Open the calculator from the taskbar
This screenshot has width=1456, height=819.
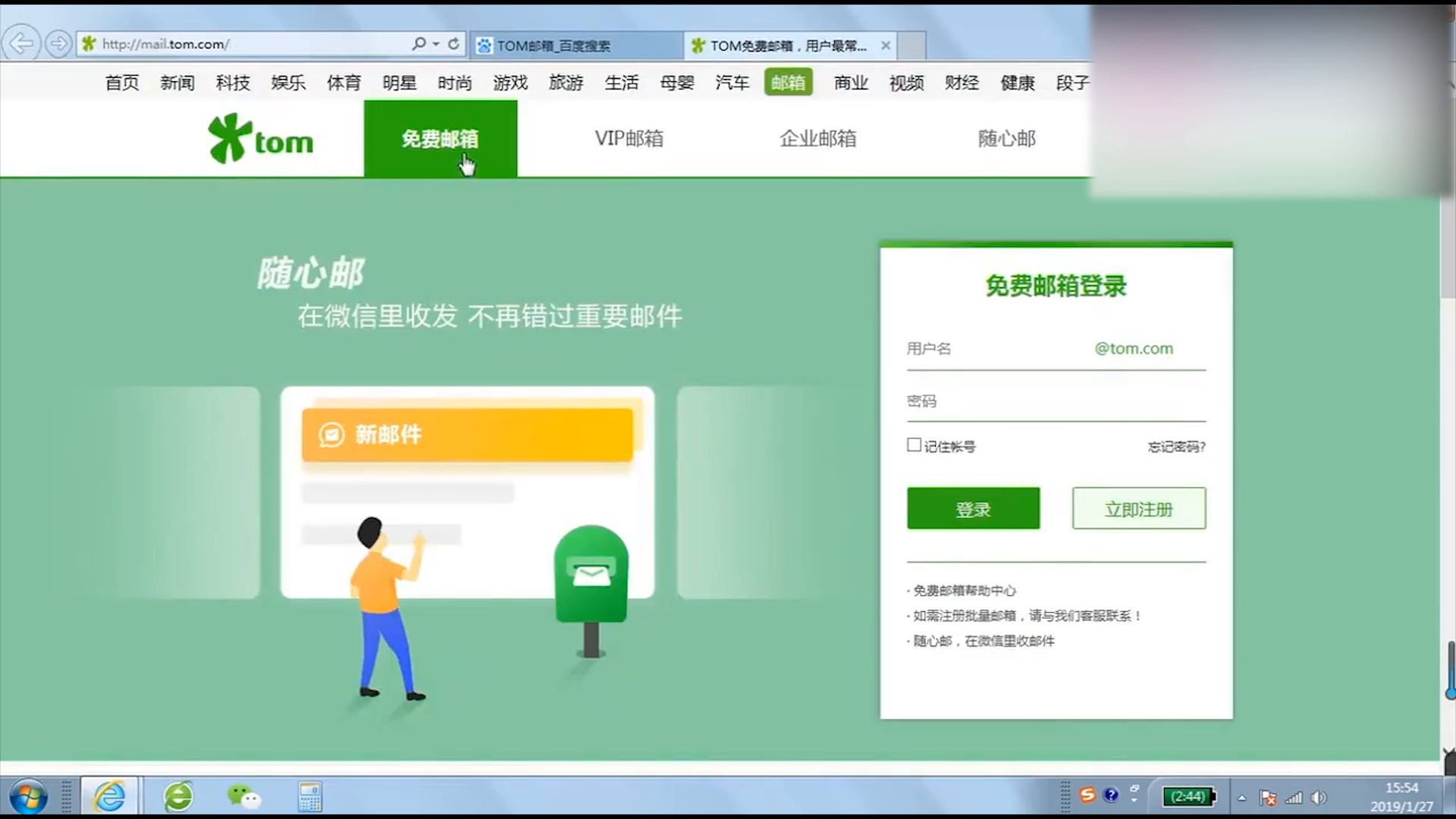click(x=309, y=795)
